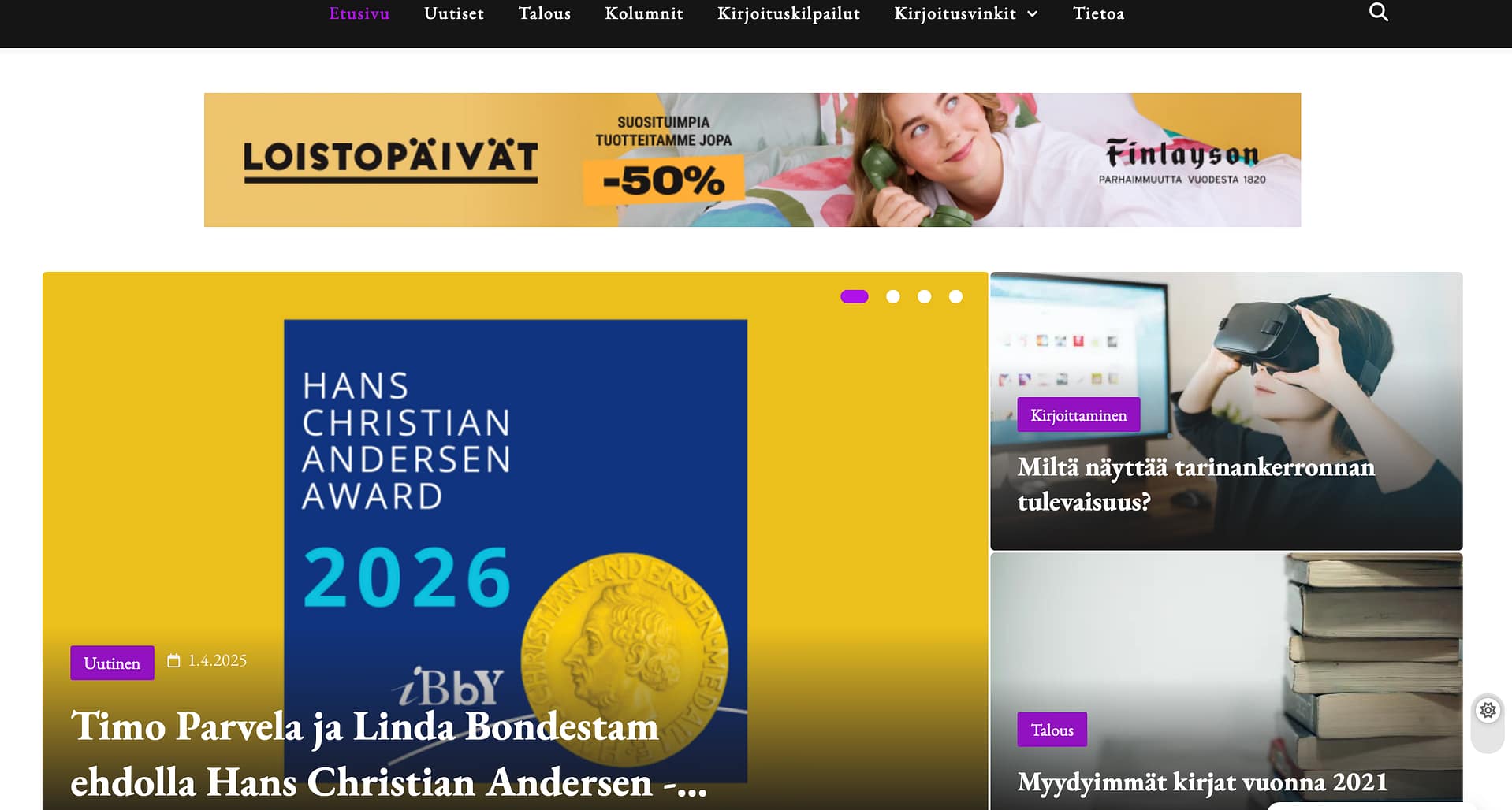The width and height of the screenshot is (1512, 810).
Task: Click the calendar icon beside 1.4.2025
Action: [x=173, y=660]
